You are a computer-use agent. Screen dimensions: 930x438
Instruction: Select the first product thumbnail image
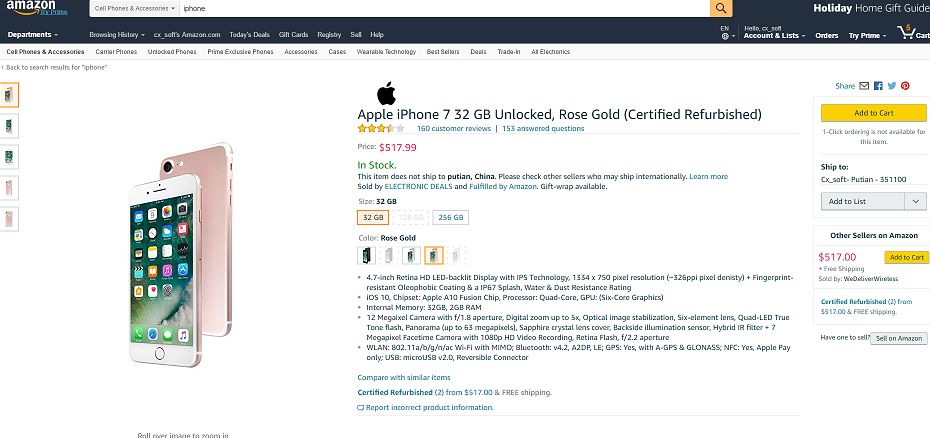(9, 95)
